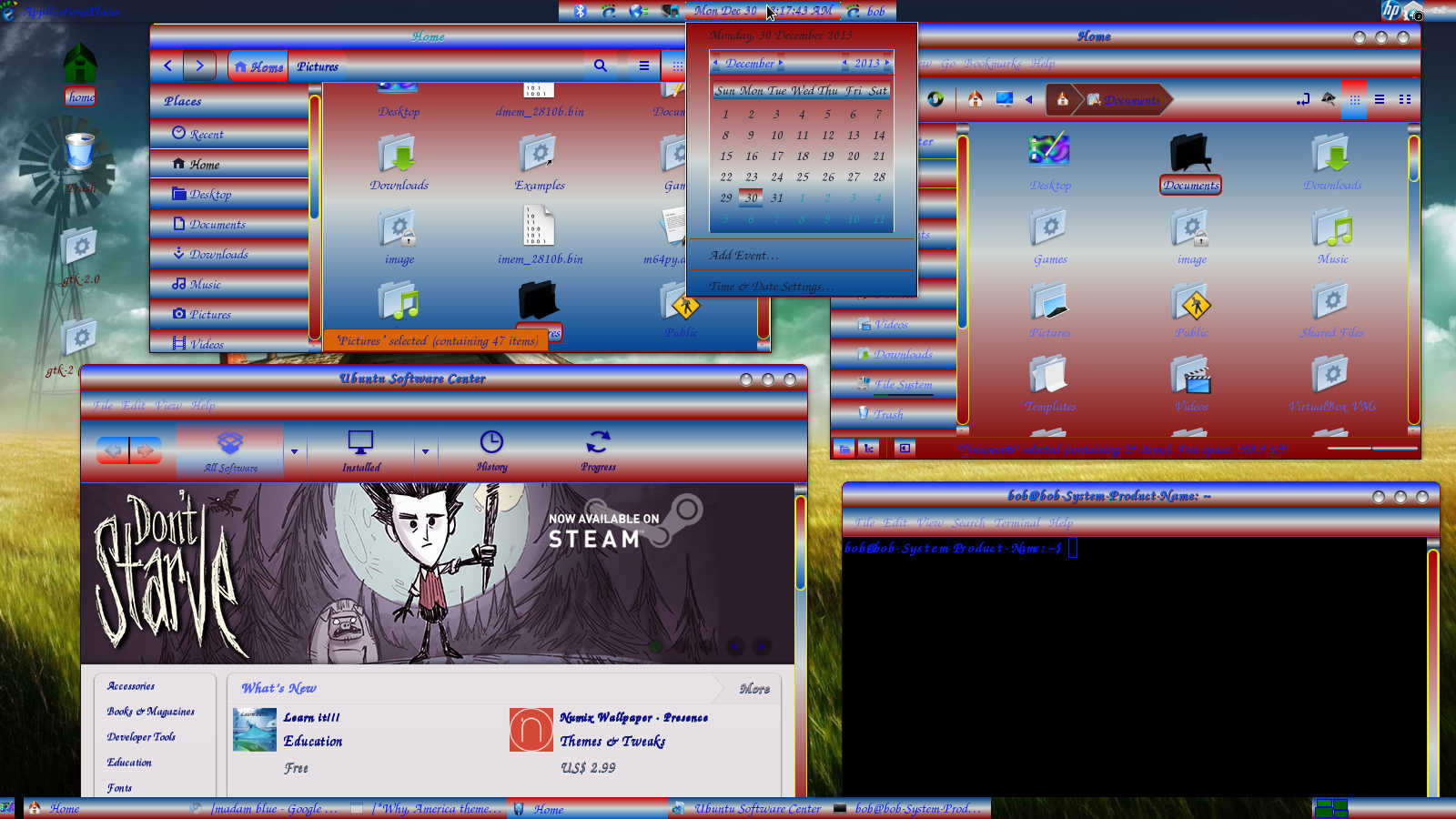Open the Books & Magazines category
The height and width of the screenshot is (819, 1456).
point(151,712)
